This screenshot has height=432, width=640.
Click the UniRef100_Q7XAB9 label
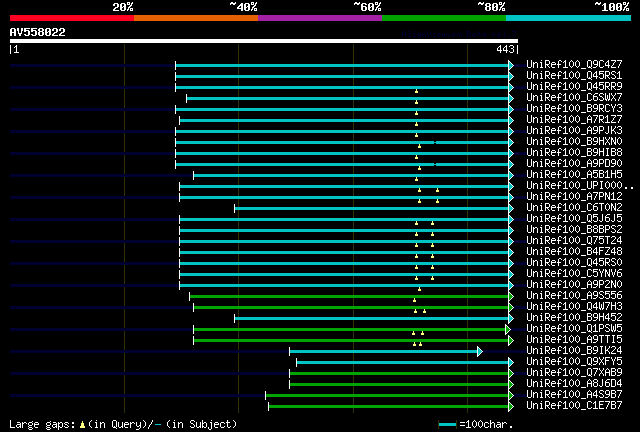pyautogui.click(x=574, y=373)
